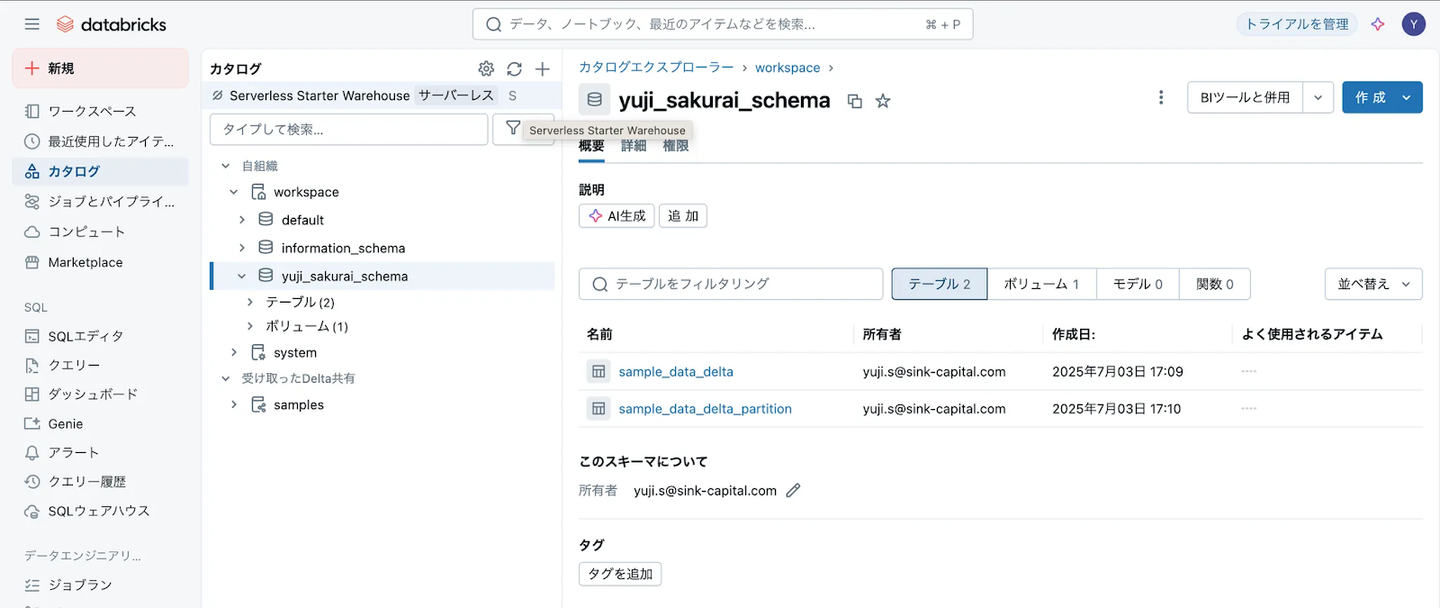The image size is (1440, 608).
Task: Expand the system catalog node
Action: 234,352
